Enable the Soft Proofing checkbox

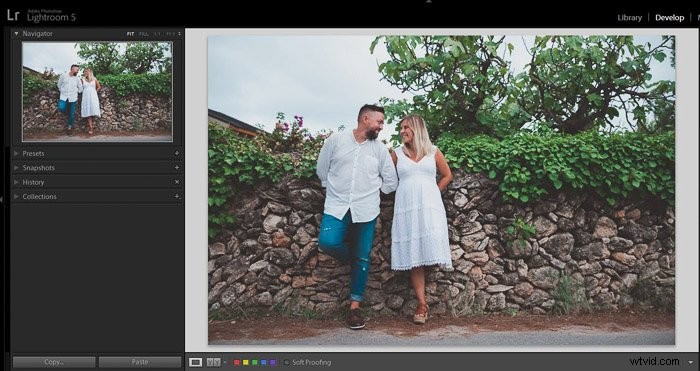coord(287,363)
